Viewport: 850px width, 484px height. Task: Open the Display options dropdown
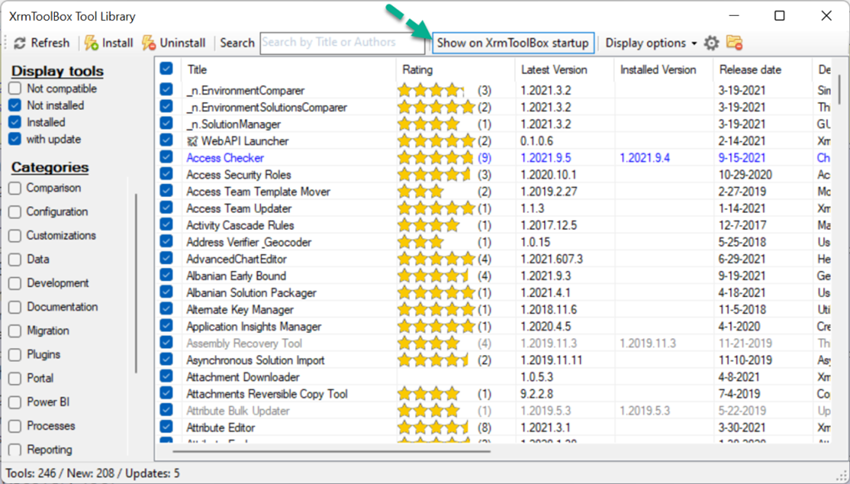tap(651, 43)
